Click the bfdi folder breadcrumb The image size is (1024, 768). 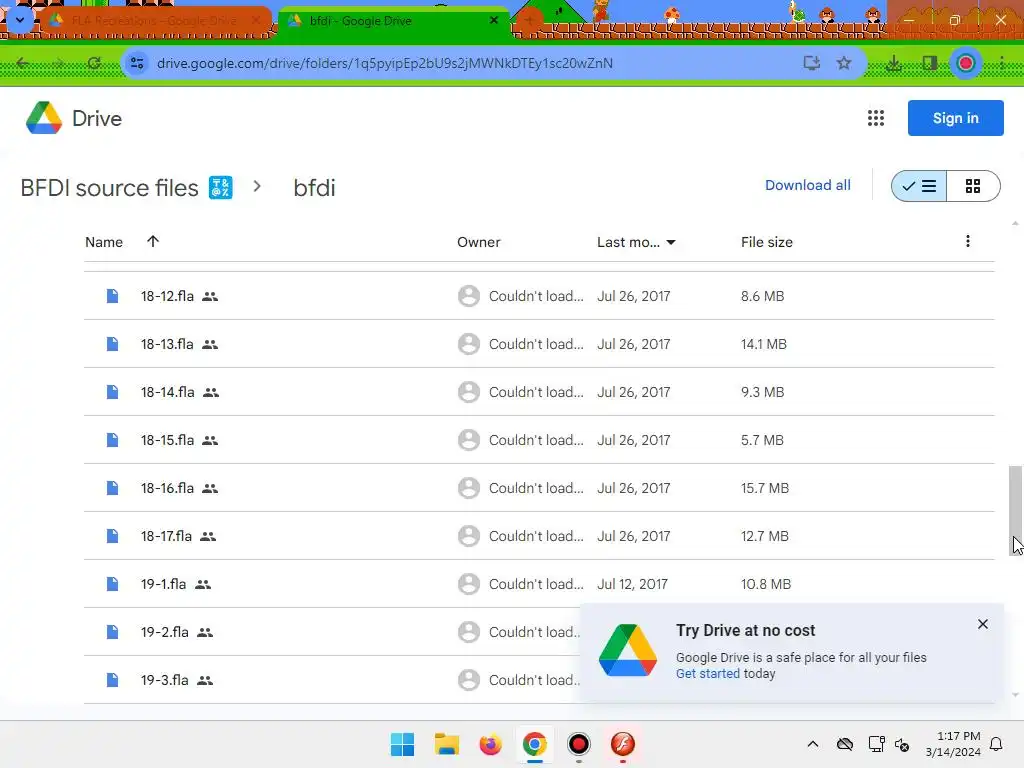click(x=314, y=188)
